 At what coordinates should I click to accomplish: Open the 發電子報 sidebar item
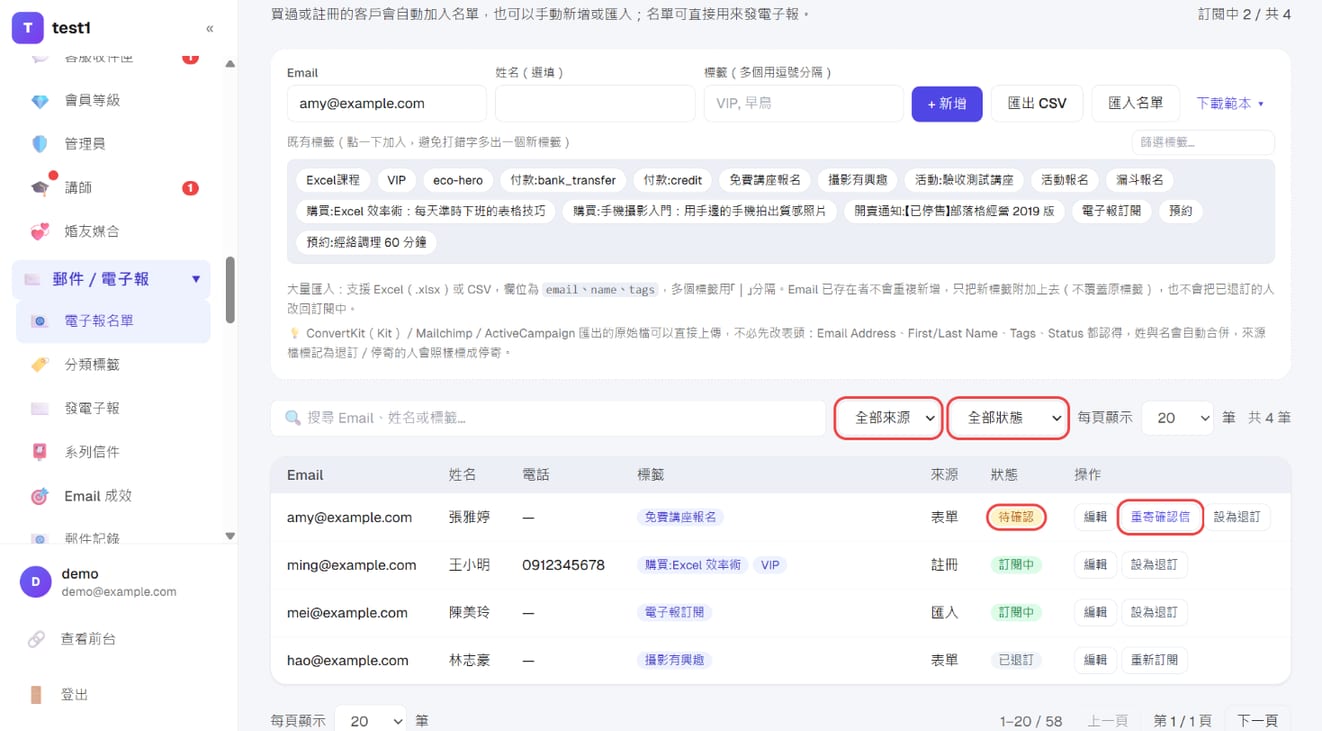click(113, 408)
